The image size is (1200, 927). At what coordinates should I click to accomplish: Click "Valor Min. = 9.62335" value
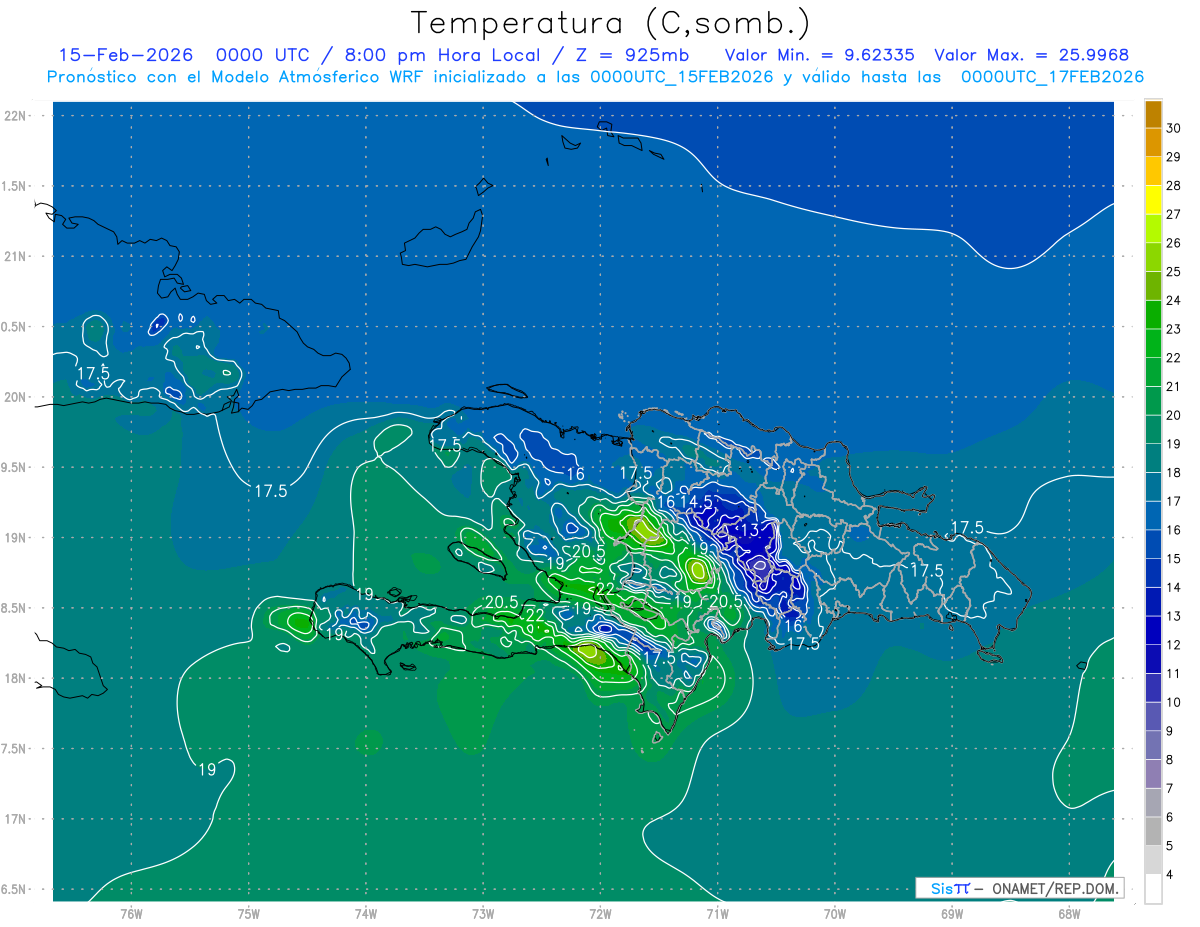click(x=819, y=55)
